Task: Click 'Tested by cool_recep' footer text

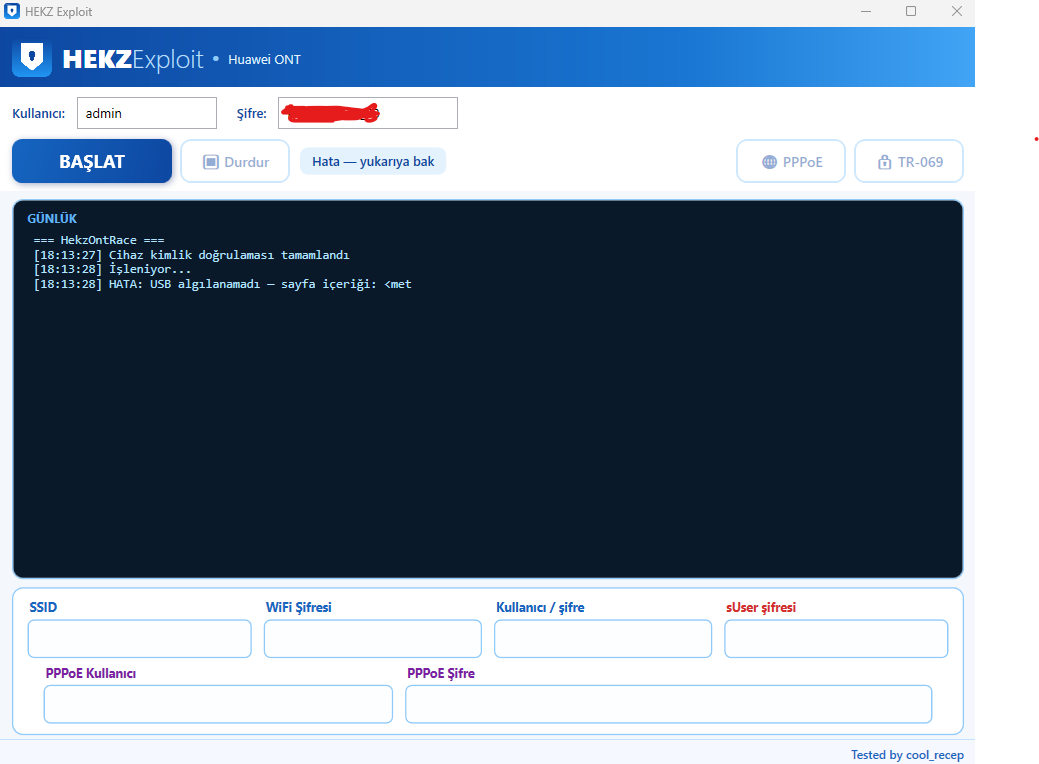Action: (907, 755)
